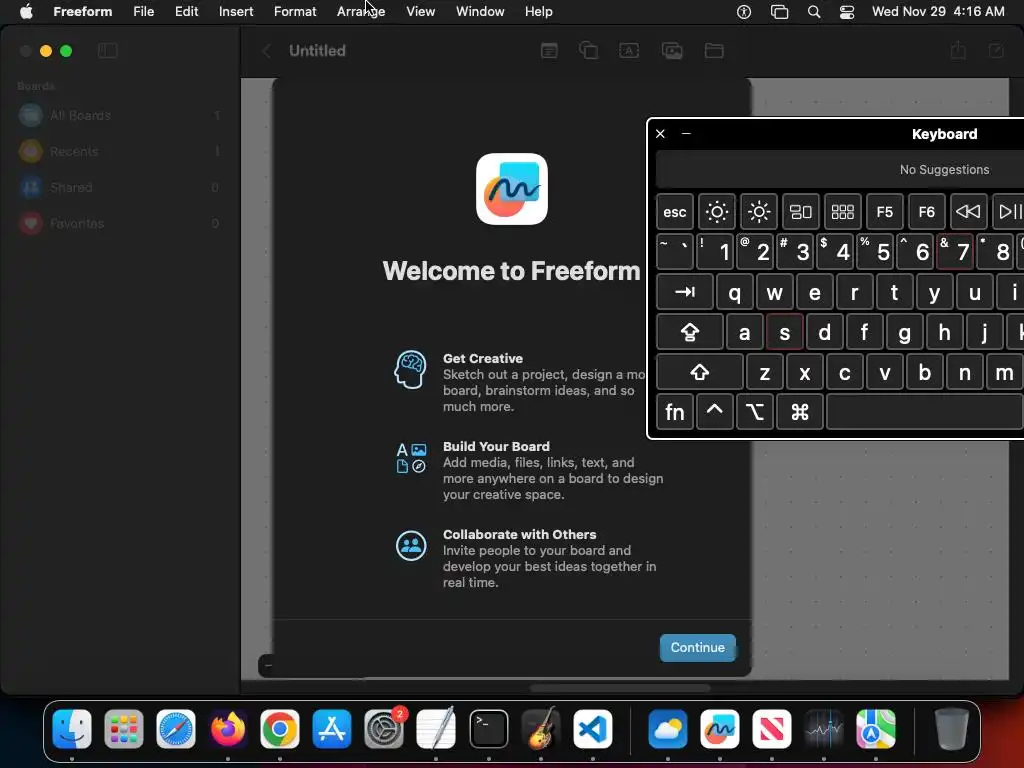Open Google Chrome from the Dock
This screenshot has width=1024, height=768.
(280, 729)
